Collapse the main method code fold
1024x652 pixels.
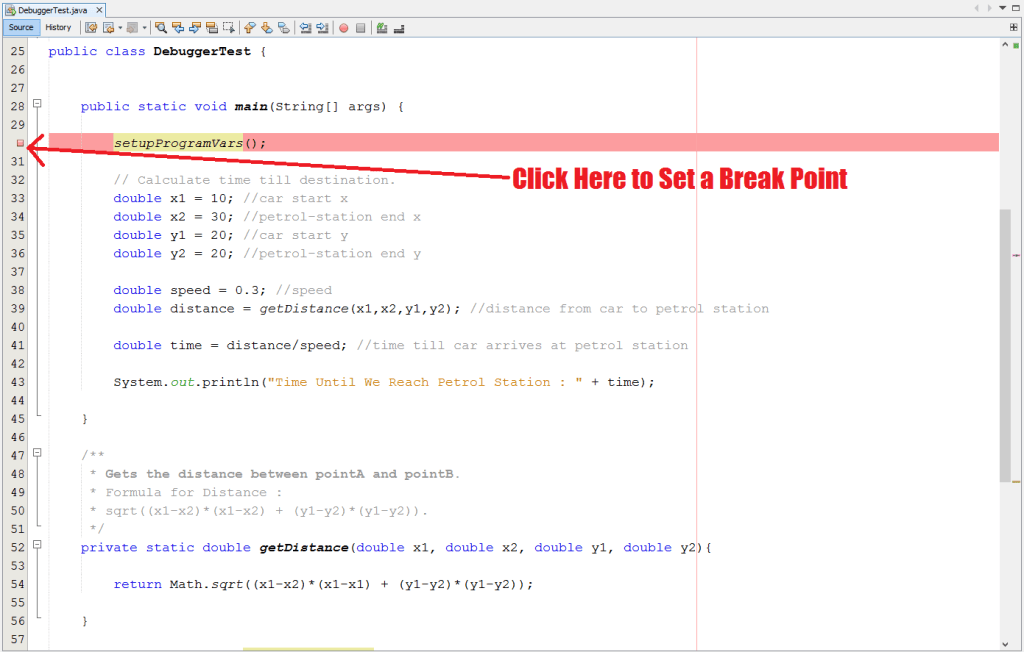(36, 104)
